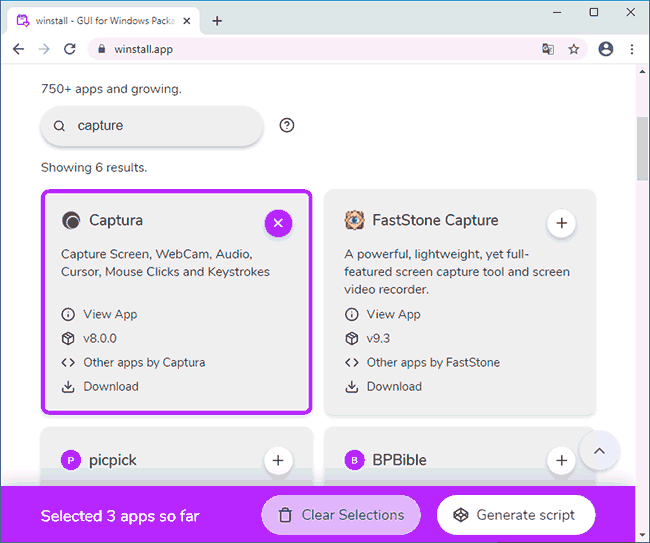Image resolution: width=650 pixels, height=543 pixels.
Task: Click the cube icon in Generate script
Action: click(461, 515)
